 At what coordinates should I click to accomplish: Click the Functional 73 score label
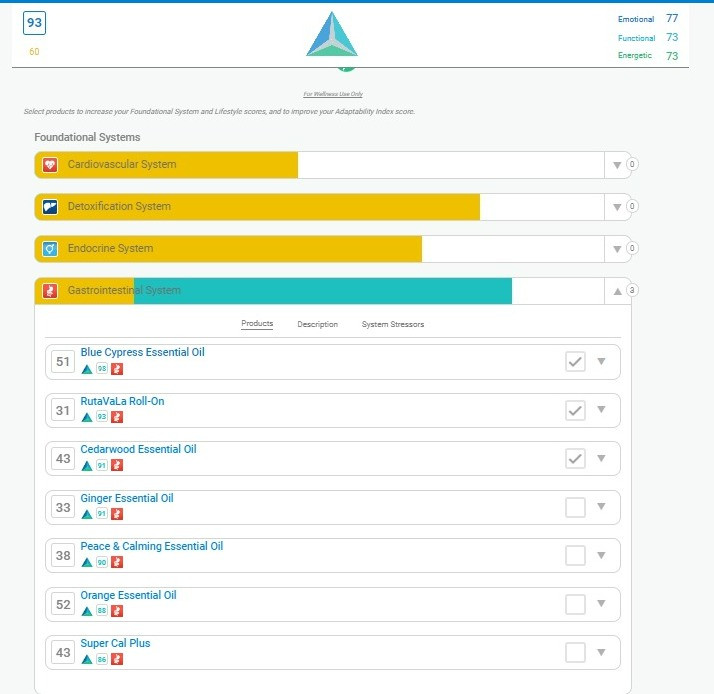tap(648, 37)
